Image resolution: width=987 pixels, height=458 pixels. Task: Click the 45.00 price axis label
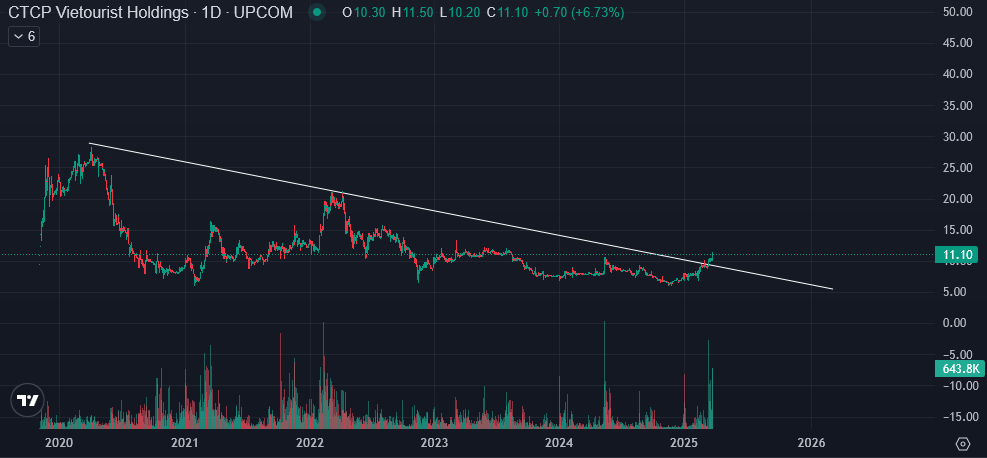coord(959,43)
